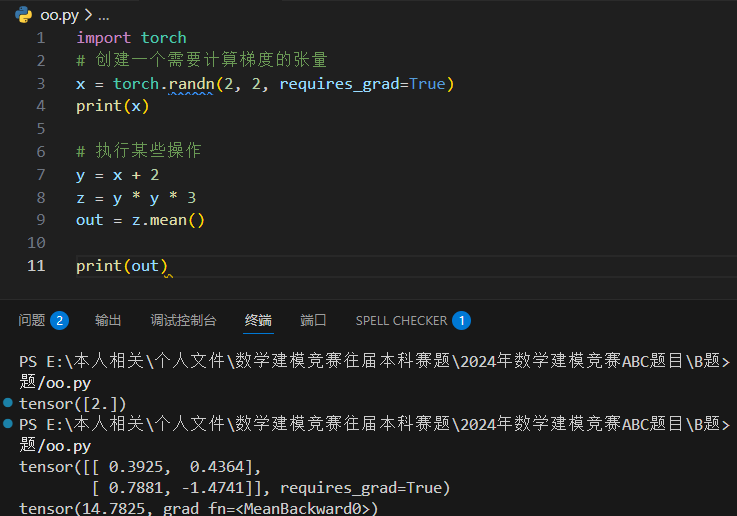
Task: Click value '-1.4741' in terminal output
Action: (x=213, y=488)
